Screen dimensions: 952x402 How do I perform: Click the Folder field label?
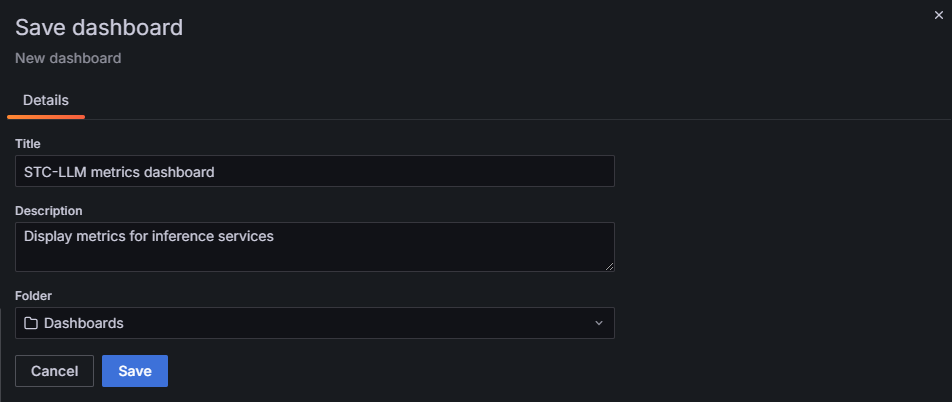pyautogui.click(x=33, y=296)
